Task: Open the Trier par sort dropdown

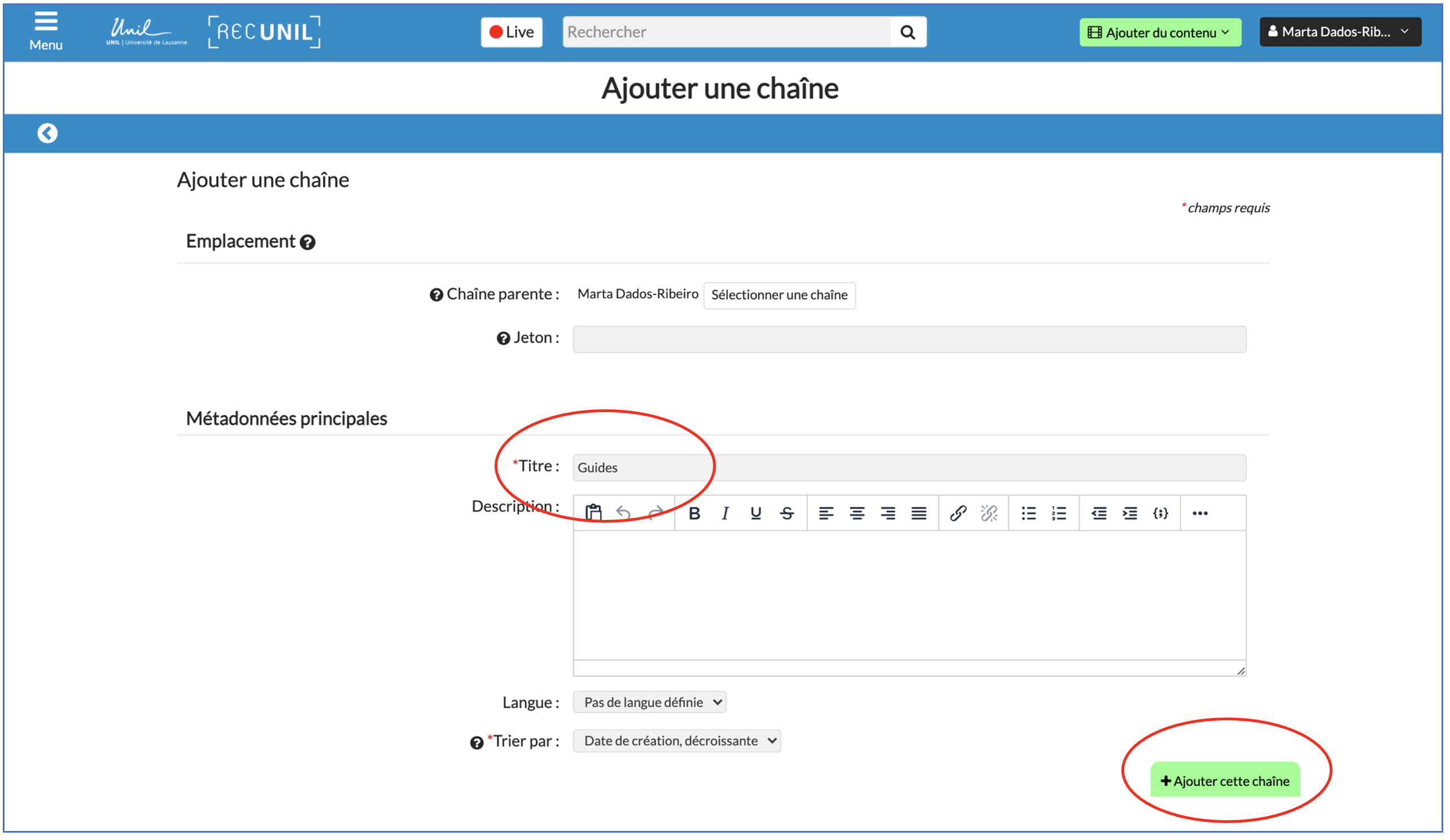Action: (x=676, y=741)
